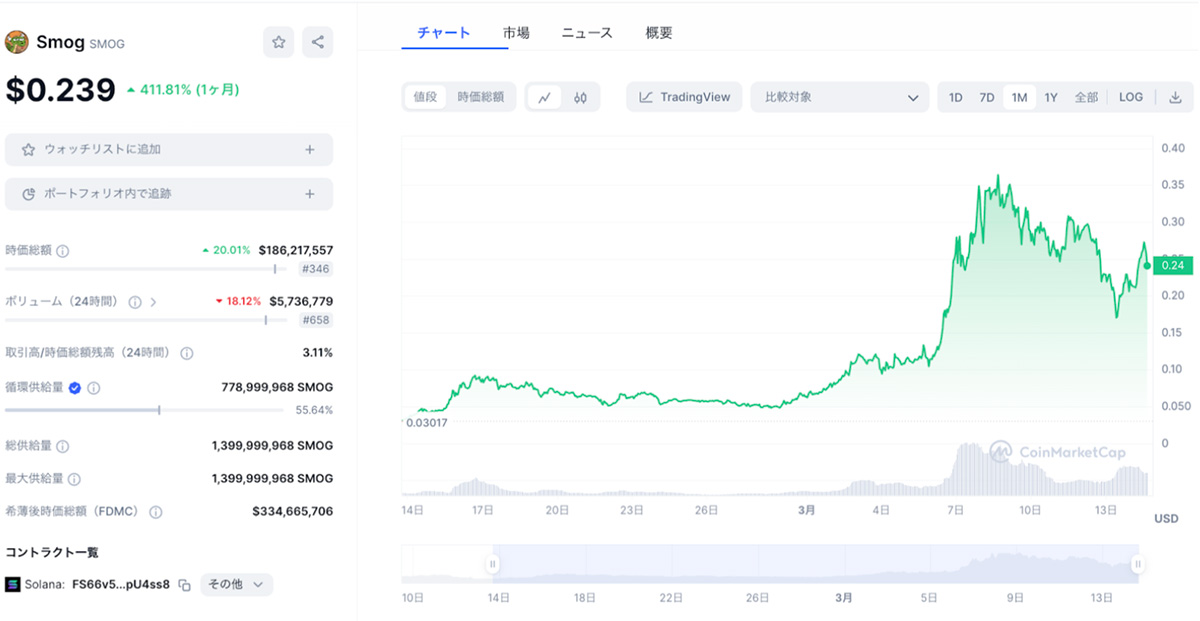Image resolution: width=1200 pixels, height=621 pixels.
Task: Click the 18.12% volume change
Action: click(245, 301)
